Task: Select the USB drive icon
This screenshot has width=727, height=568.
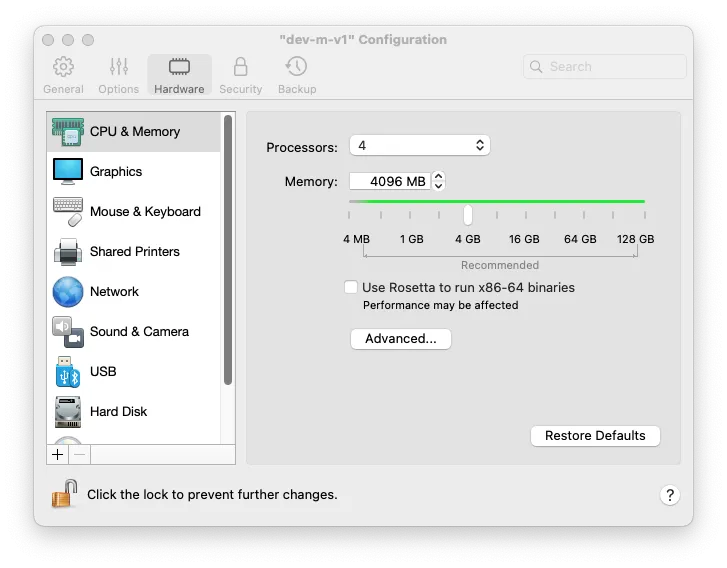Action: pos(68,371)
